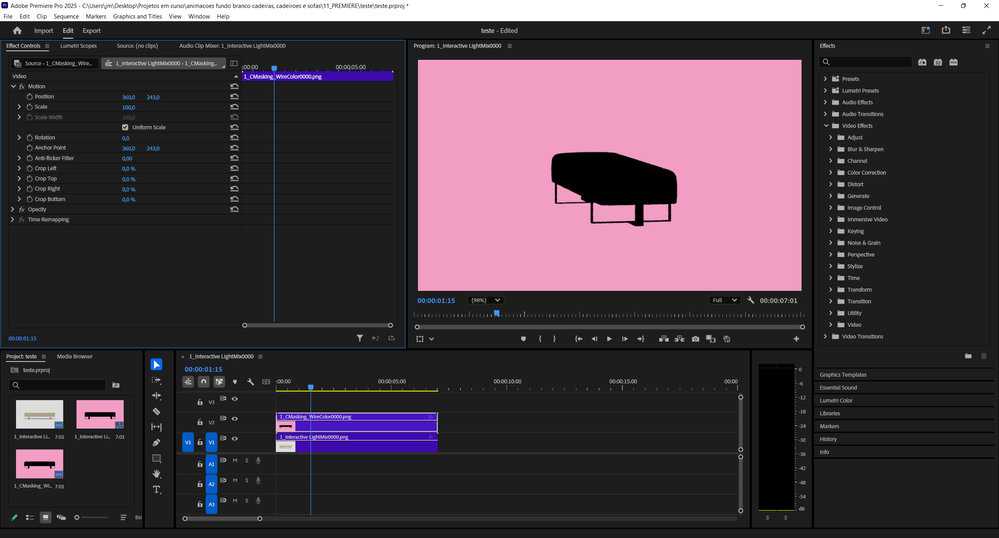Select the Slip tool
This screenshot has width=999, height=538.
tap(156, 427)
